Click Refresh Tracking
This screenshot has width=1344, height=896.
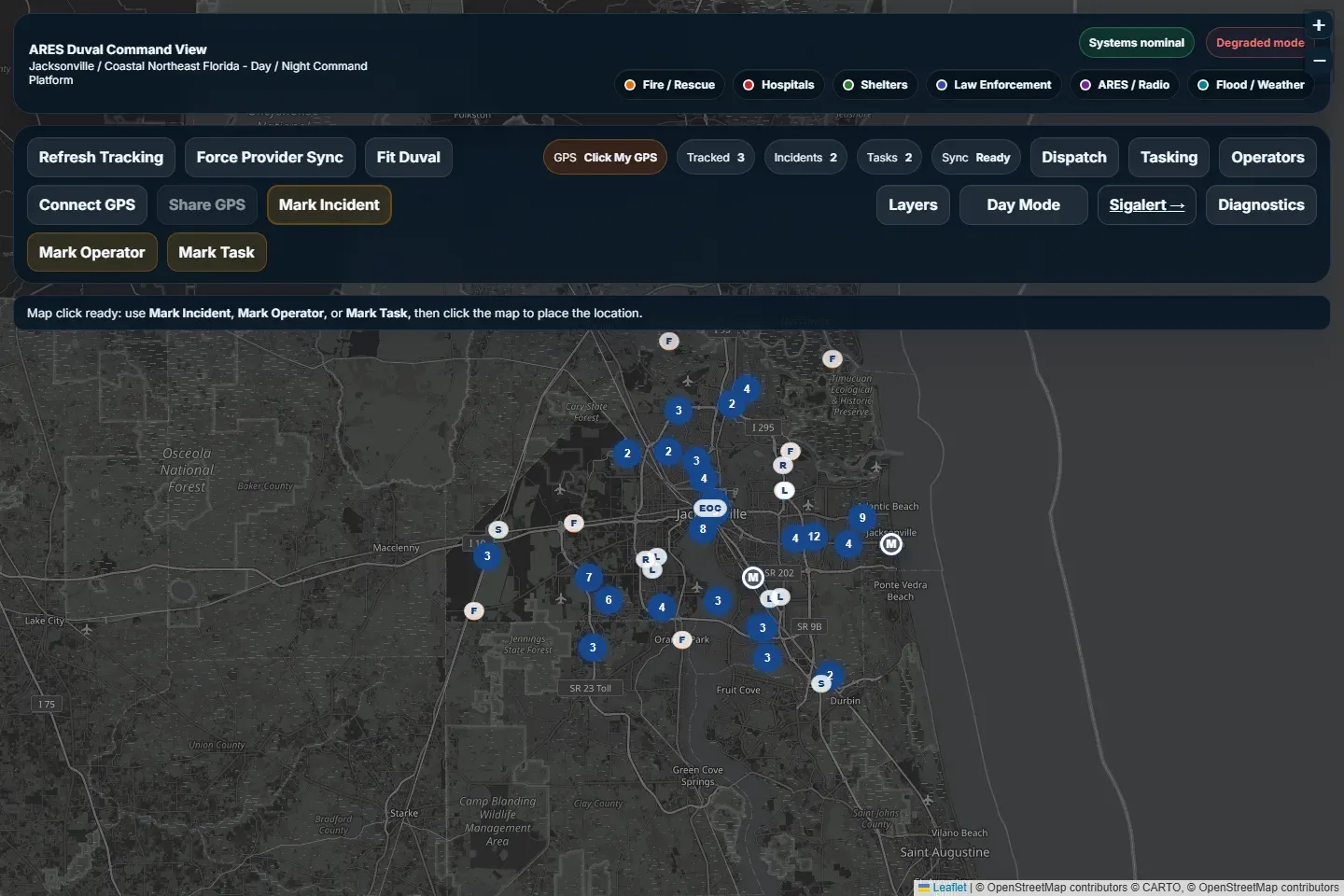point(101,158)
